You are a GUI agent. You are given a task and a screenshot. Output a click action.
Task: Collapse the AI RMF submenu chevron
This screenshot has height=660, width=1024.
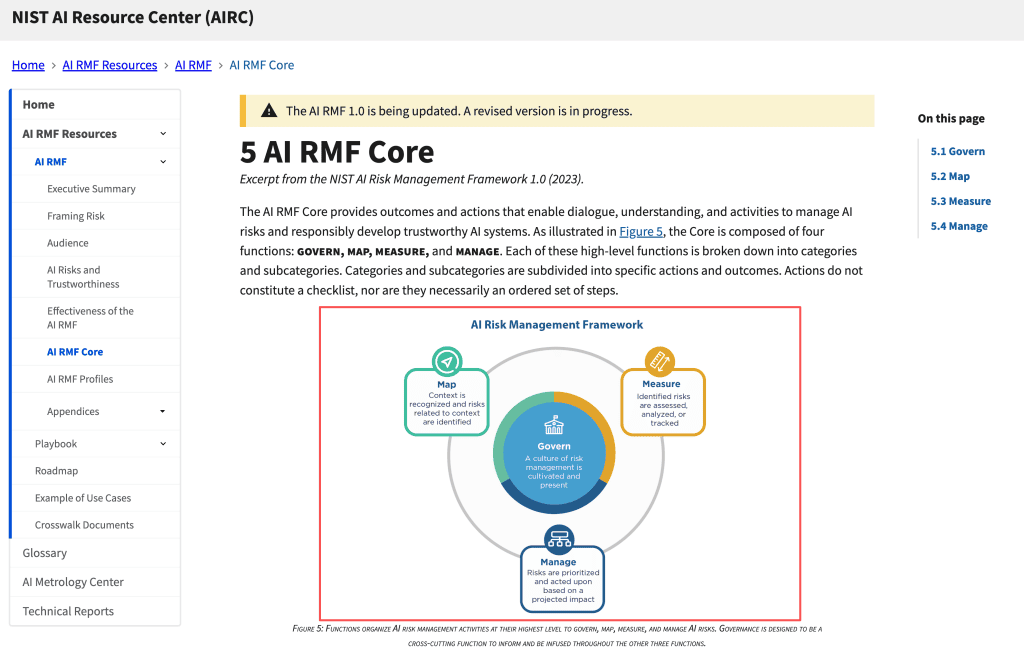point(163,162)
